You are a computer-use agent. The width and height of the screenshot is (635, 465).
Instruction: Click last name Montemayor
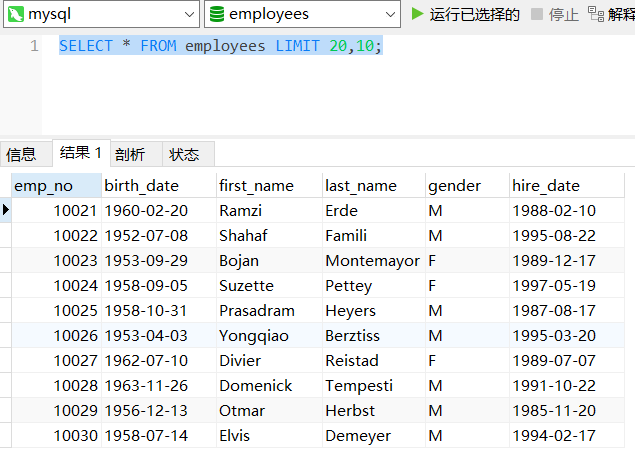[373, 261]
